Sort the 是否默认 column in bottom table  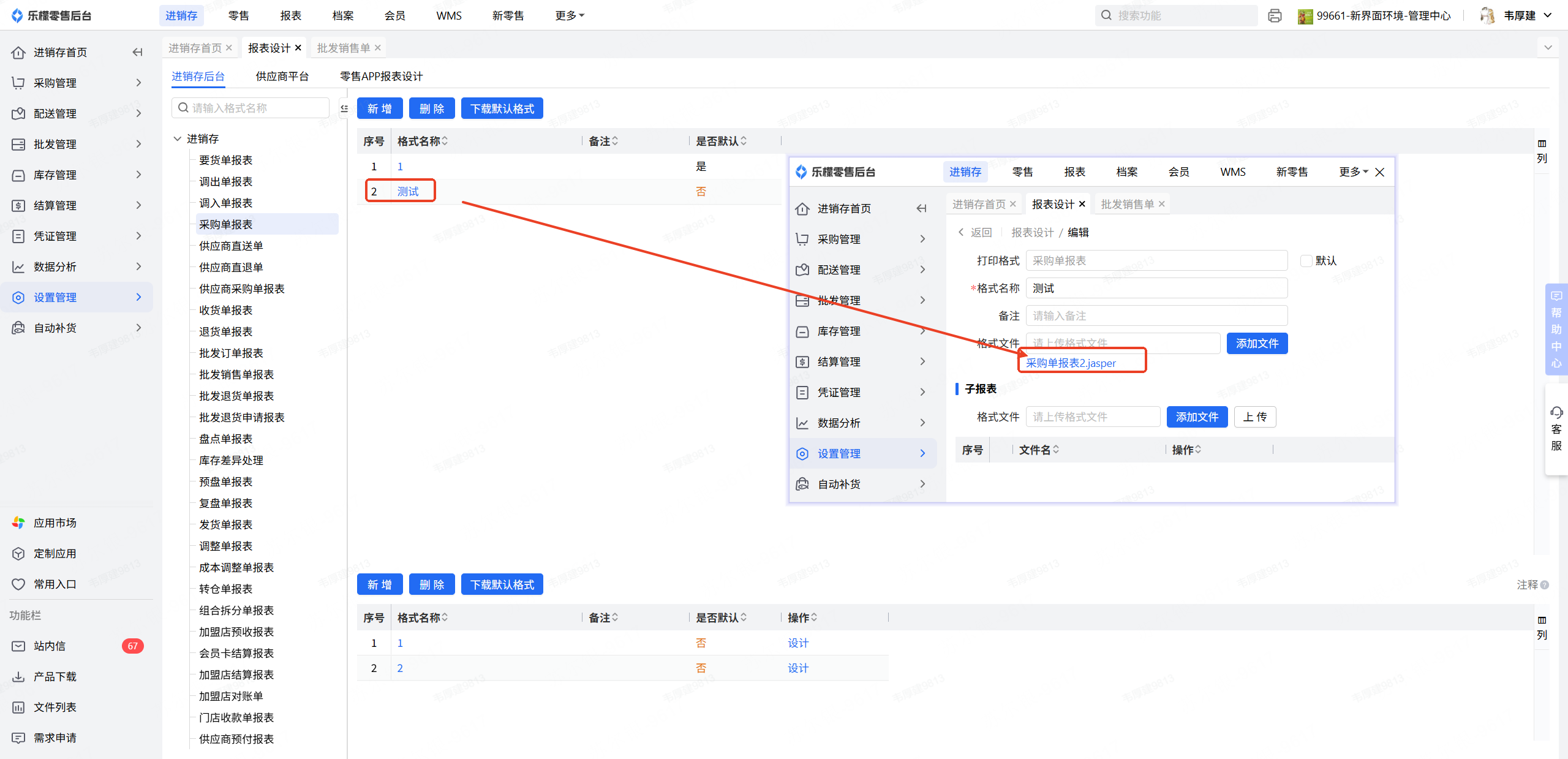pyautogui.click(x=744, y=617)
